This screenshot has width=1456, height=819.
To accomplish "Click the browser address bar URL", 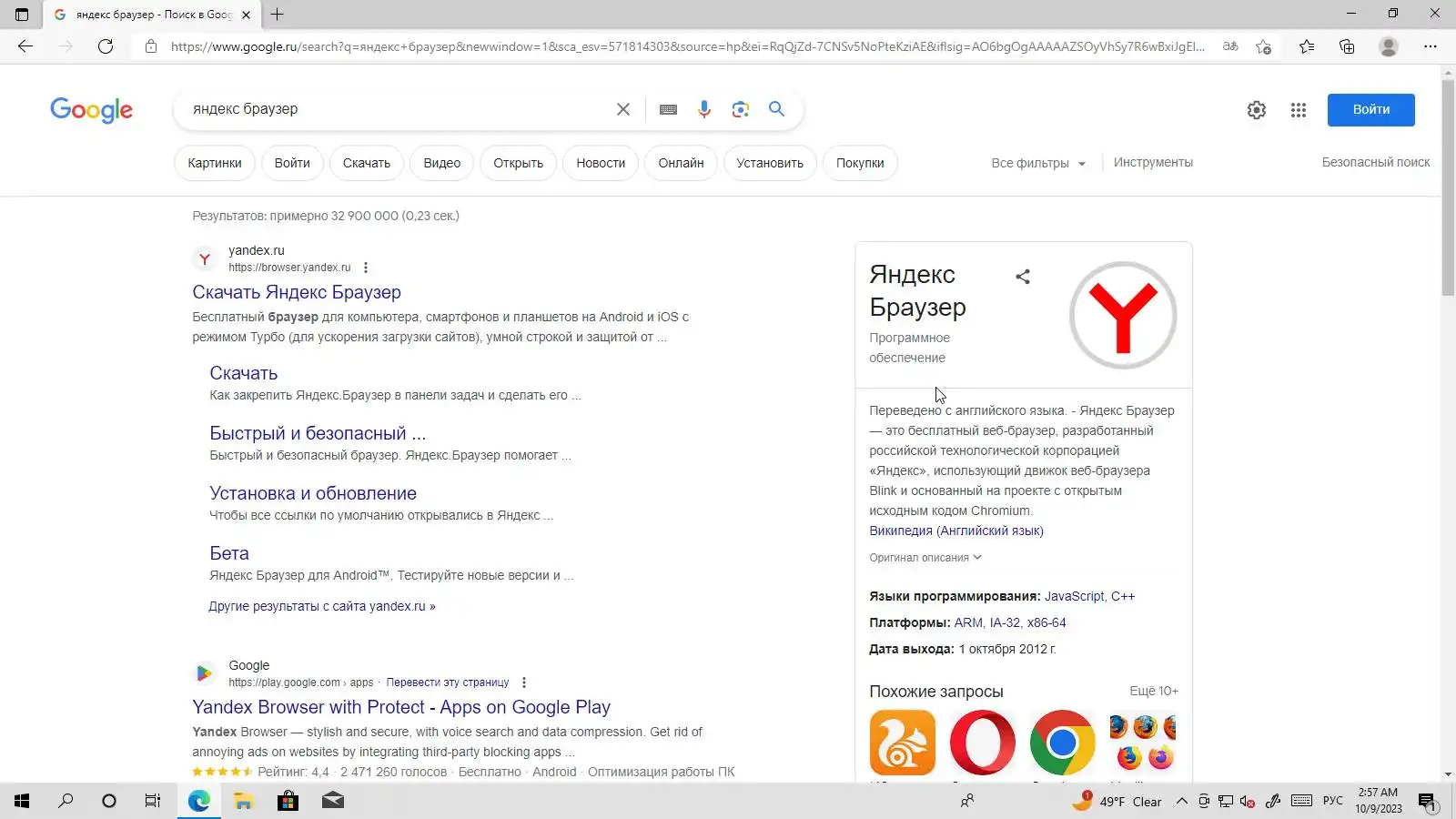I will 687,46.
